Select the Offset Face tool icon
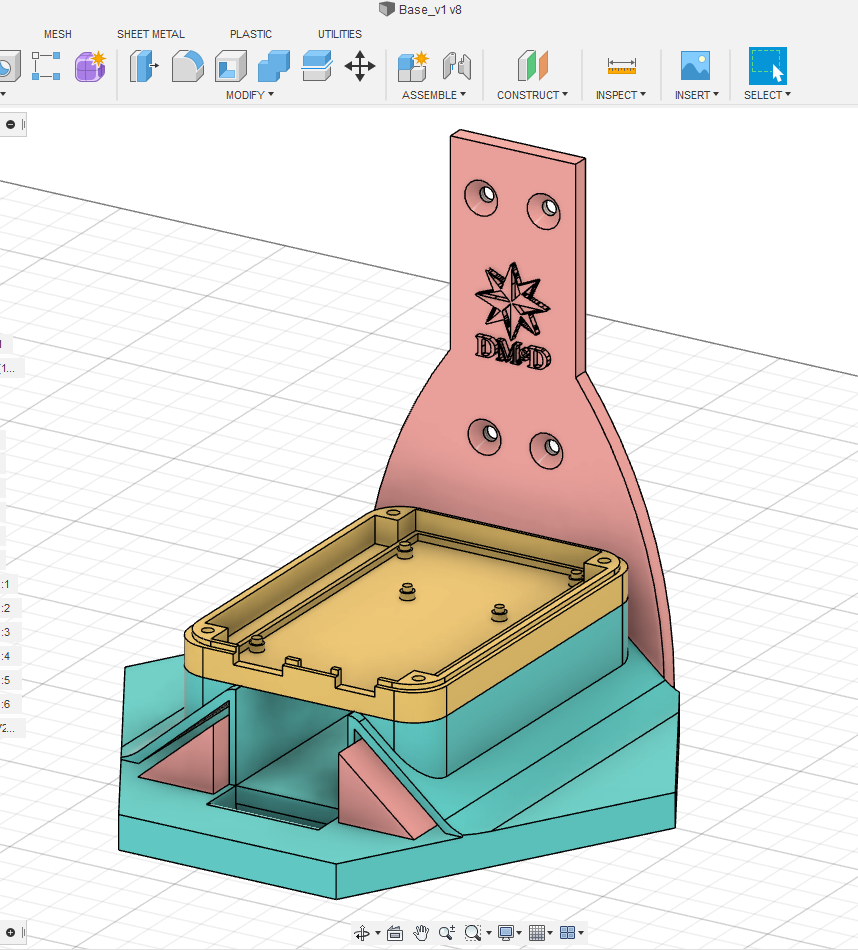This screenshot has height=950, width=858. point(317,66)
